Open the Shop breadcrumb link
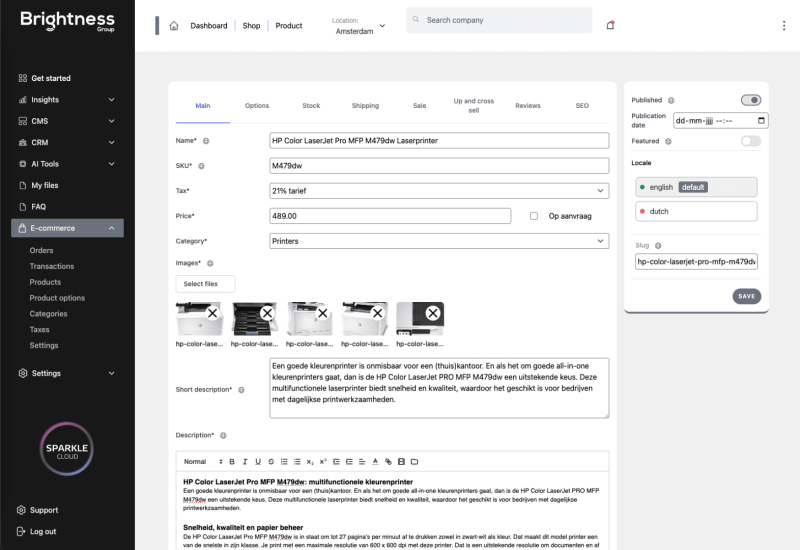Screen dimensions: 800x550 pos(251,26)
